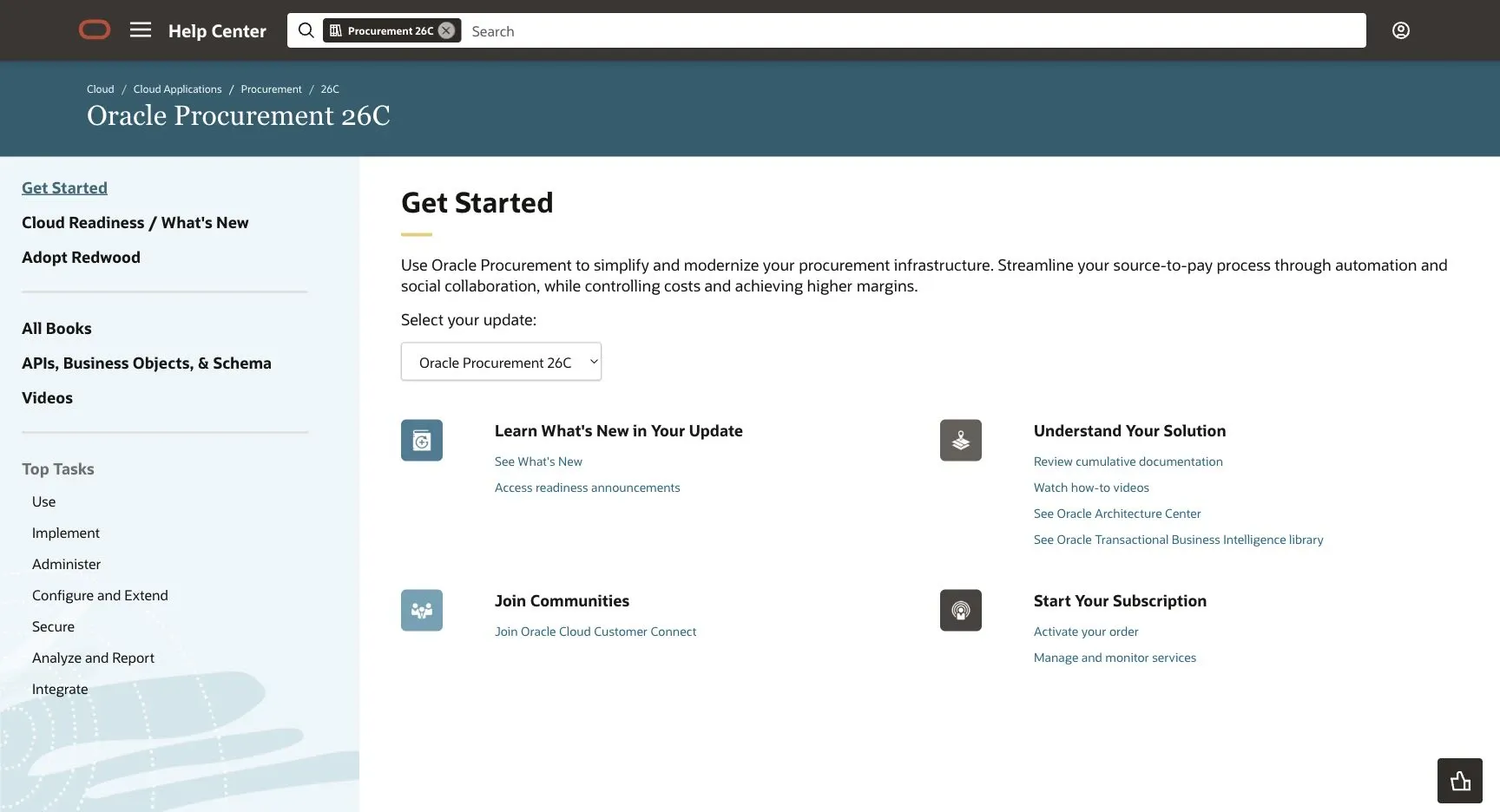Click the Oracle Procurement 26C page title

[x=239, y=115]
